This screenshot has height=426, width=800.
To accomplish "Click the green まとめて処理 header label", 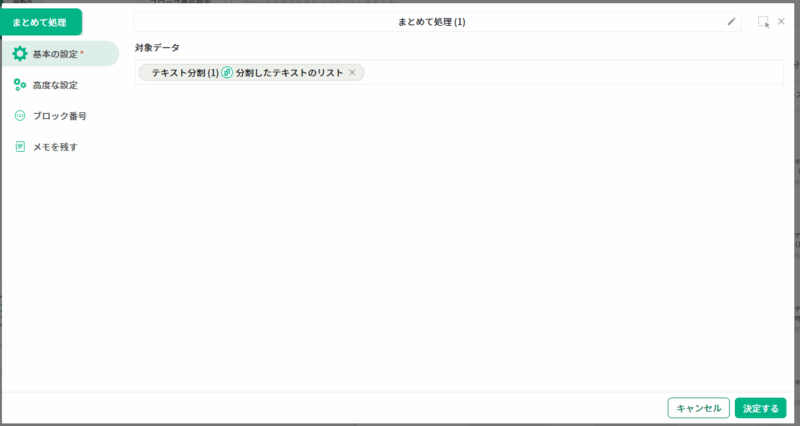I will 40,22.
